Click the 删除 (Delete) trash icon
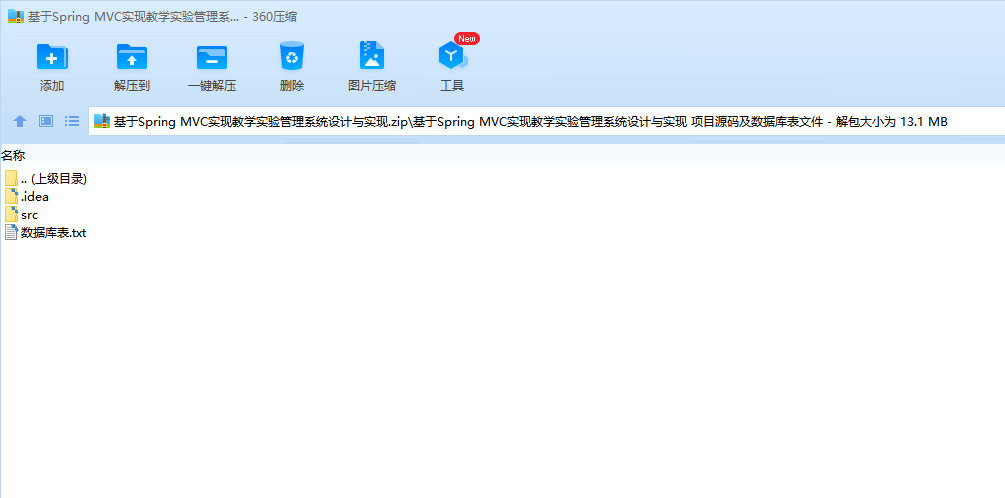This screenshot has height=498, width=1005. (292, 56)
